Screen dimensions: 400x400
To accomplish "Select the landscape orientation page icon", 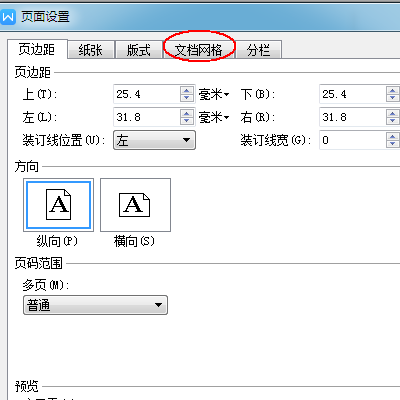I will point(135,205).
